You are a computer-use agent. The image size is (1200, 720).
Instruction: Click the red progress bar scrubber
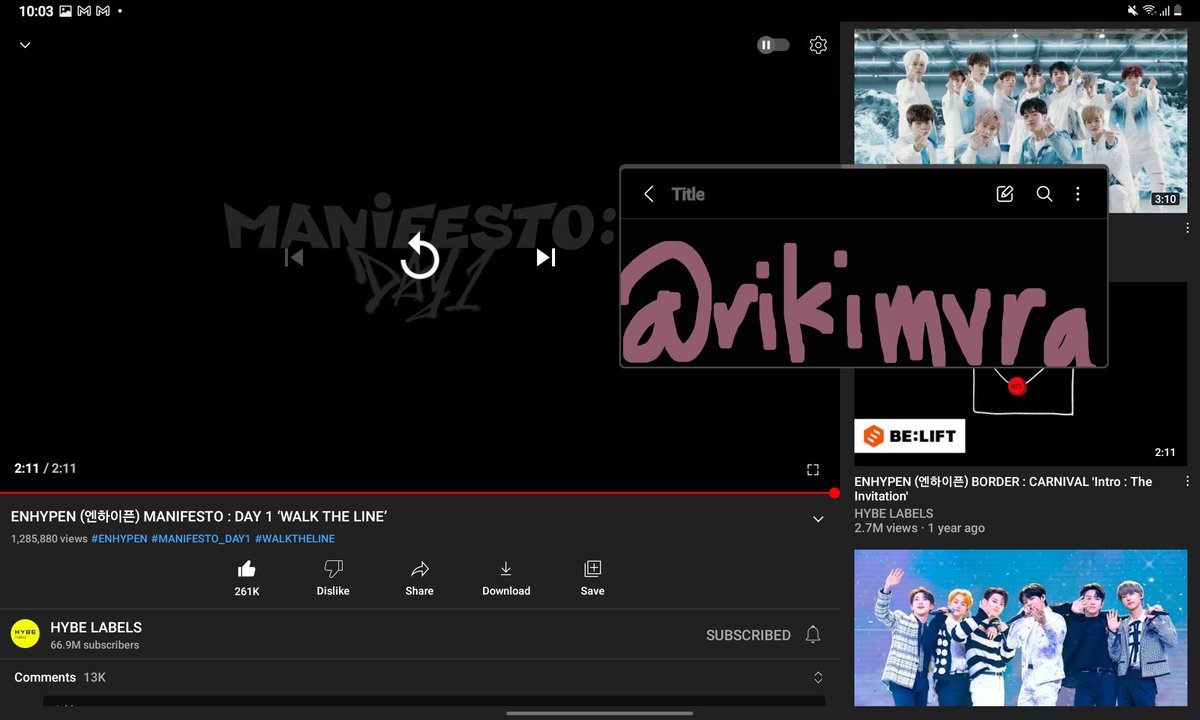[834, 493]
